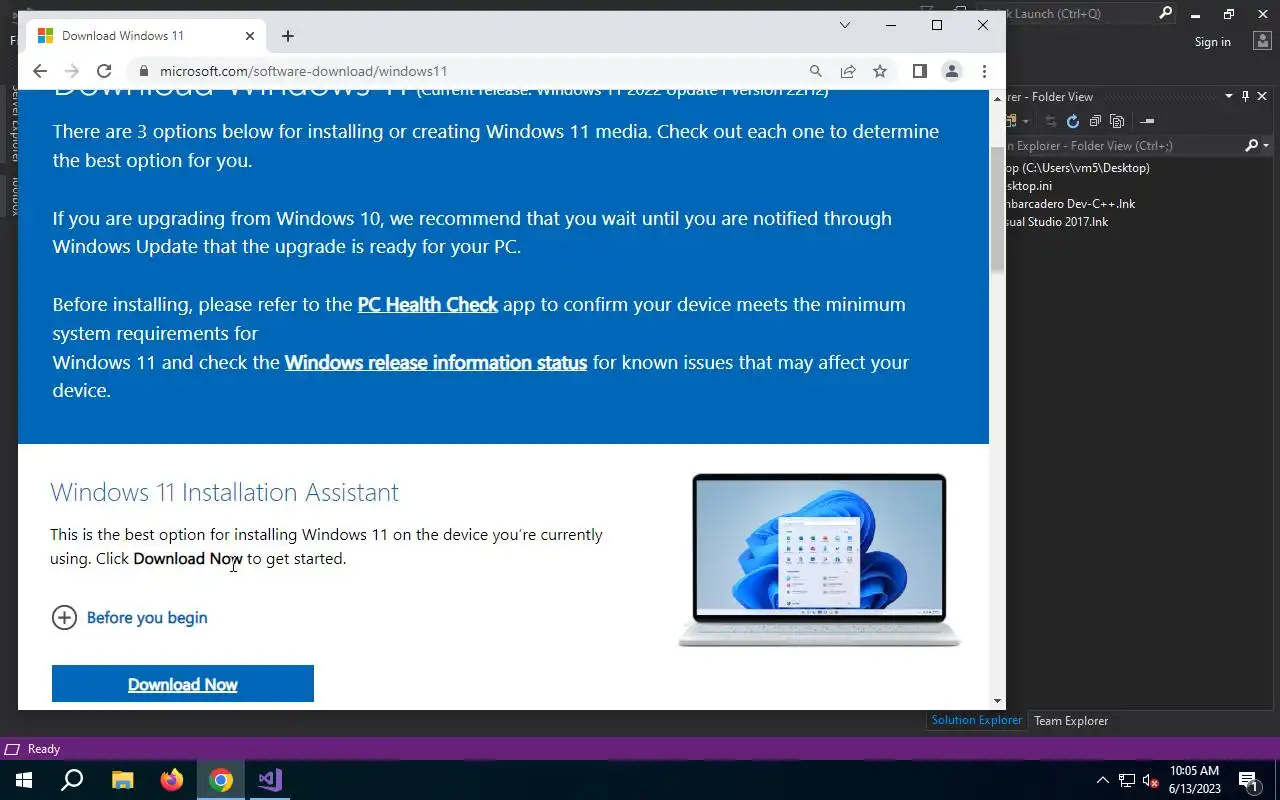This screenshot has height=800, width=1280.
Task: Expand the Before you begin section
Action: 130,617
